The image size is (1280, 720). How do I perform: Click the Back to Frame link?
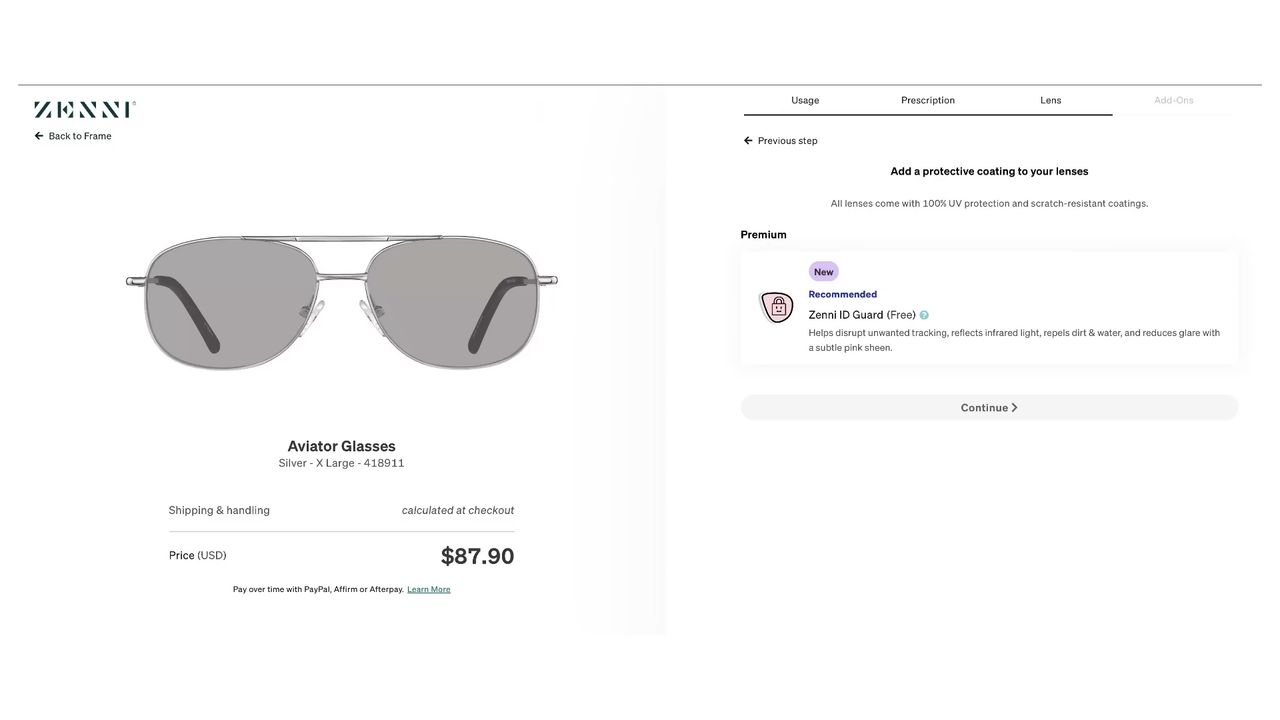(x=80, y=136)
